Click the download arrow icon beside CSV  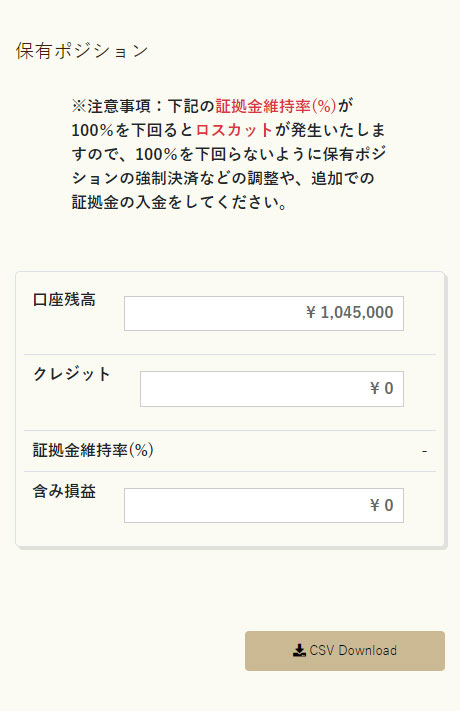click(x=299, y=651)
